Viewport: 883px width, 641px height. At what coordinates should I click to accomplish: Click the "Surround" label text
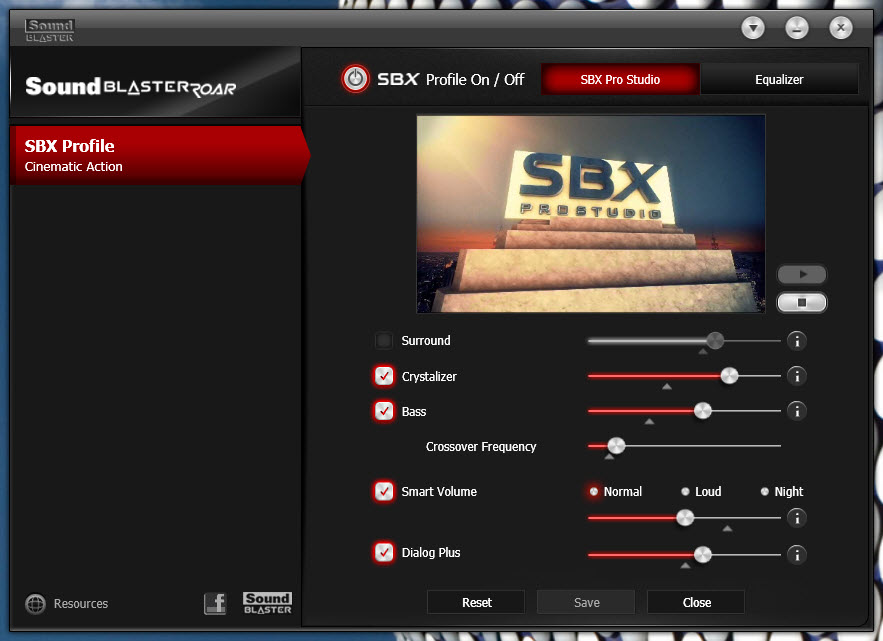426,341
